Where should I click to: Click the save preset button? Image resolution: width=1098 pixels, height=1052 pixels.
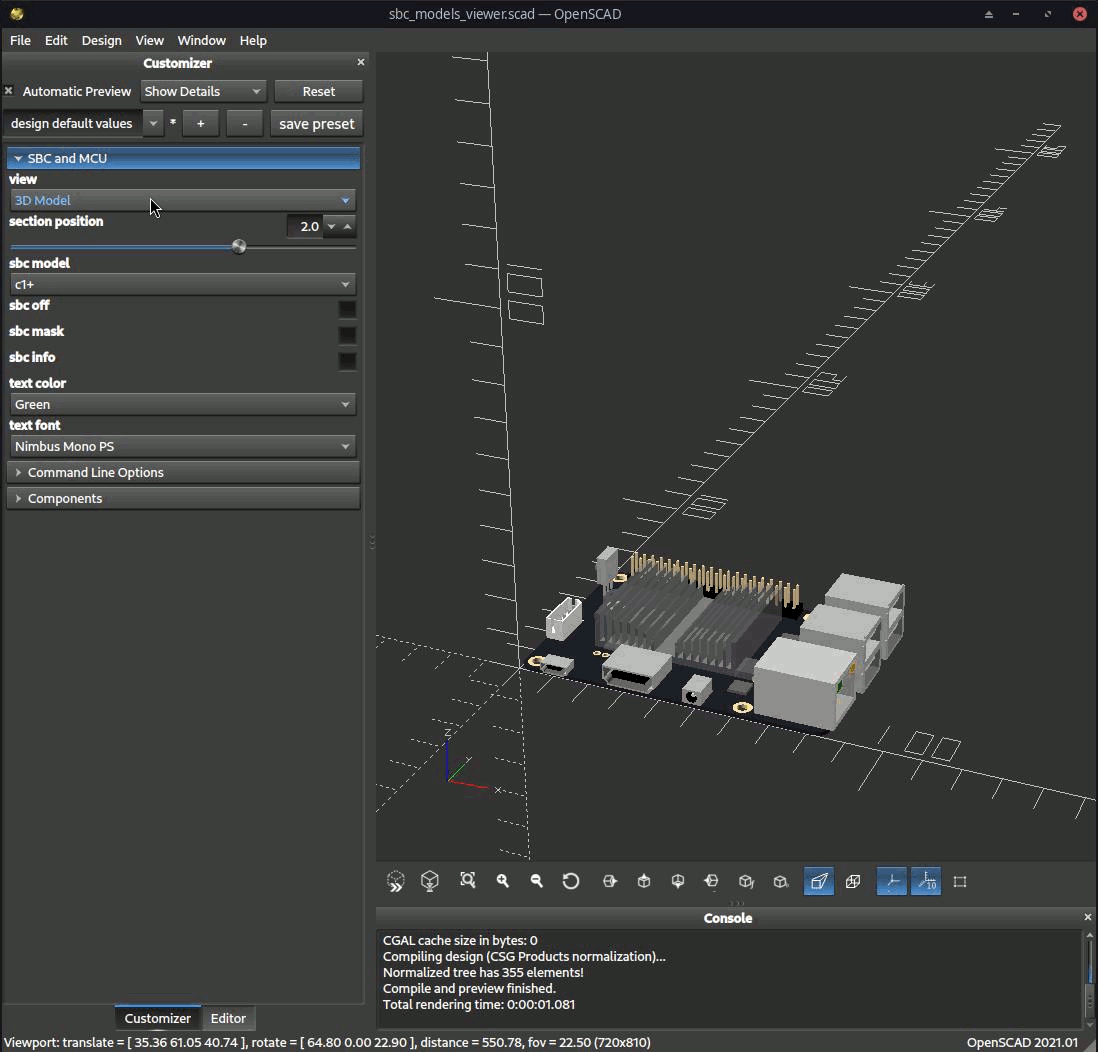point(316,124)
